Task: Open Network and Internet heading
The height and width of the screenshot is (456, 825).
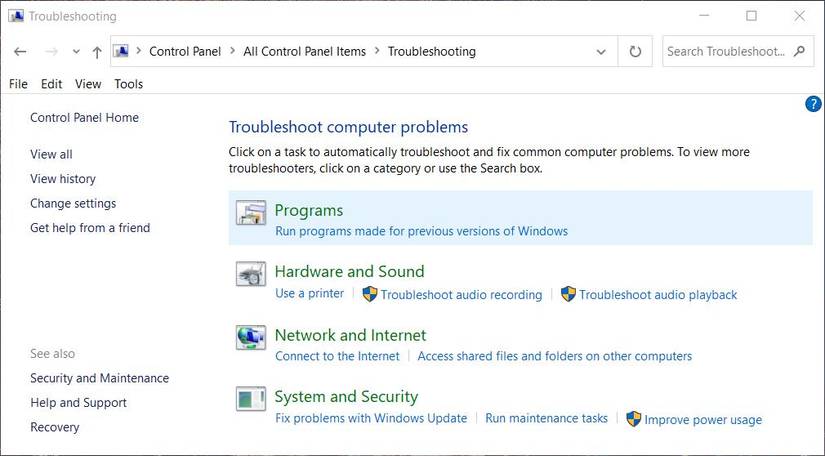Action: (x=350, y=335)
